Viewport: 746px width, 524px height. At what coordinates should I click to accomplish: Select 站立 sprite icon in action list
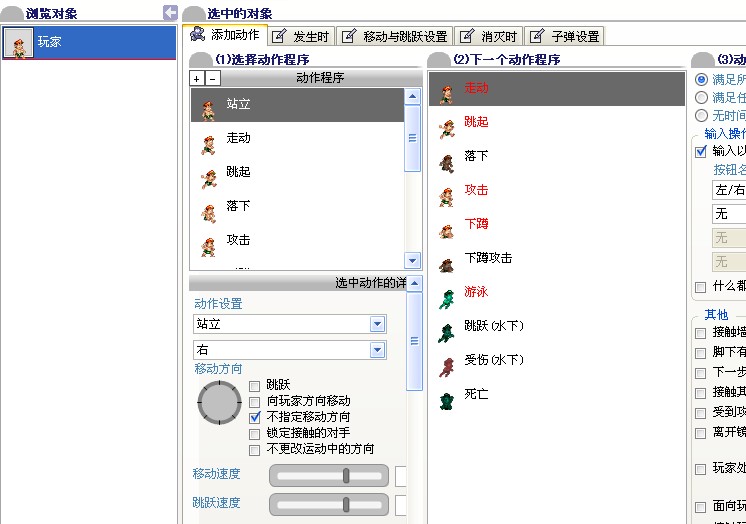point(208,109)
